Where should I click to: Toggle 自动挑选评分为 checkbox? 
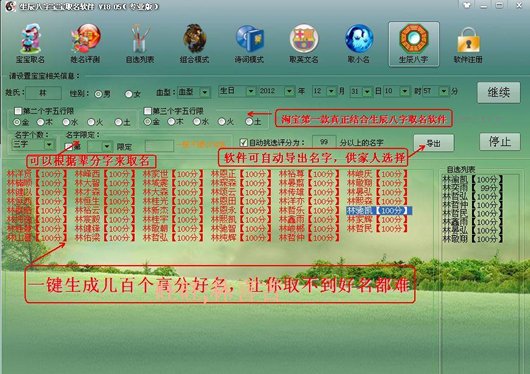point(243,142)
